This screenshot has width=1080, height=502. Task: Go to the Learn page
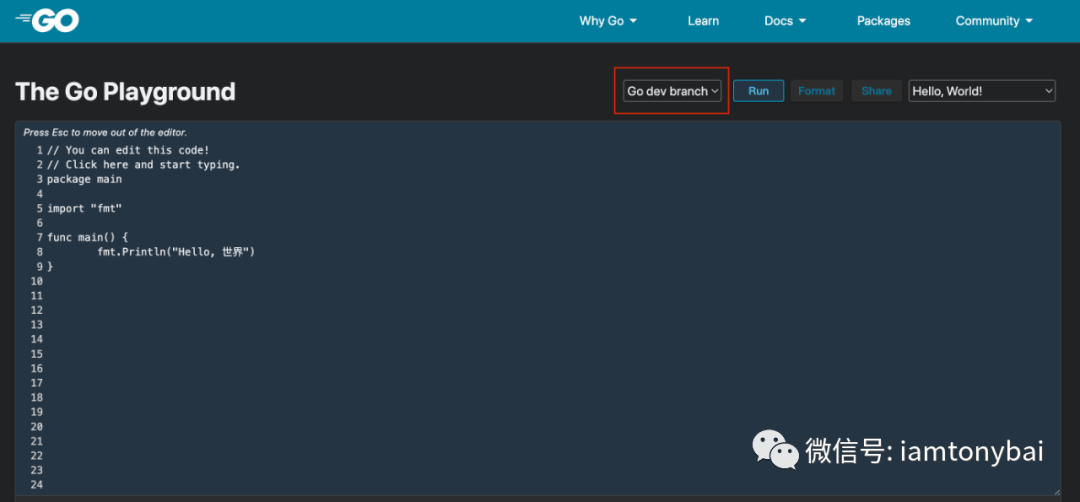[x=703, y=21]
